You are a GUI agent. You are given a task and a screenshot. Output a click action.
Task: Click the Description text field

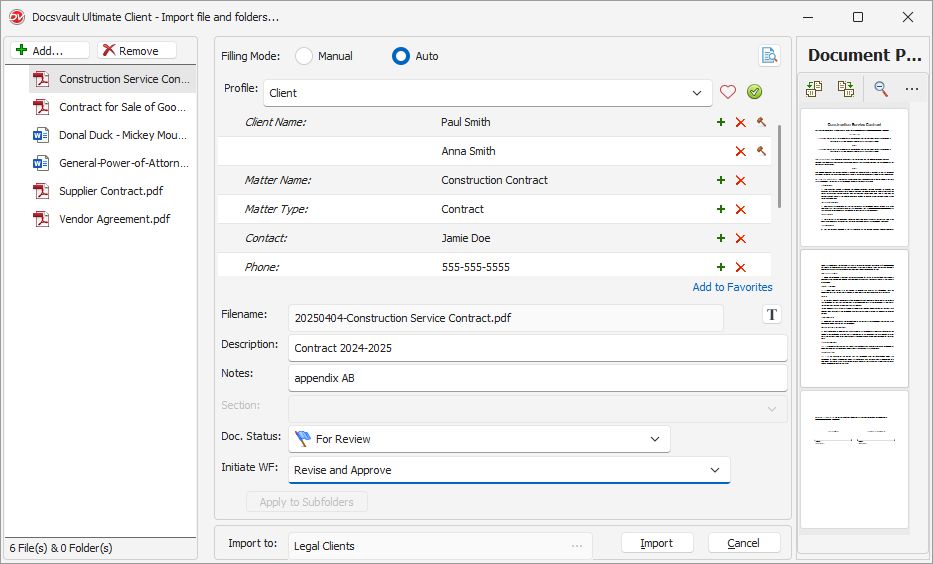(x=538, y=348)
